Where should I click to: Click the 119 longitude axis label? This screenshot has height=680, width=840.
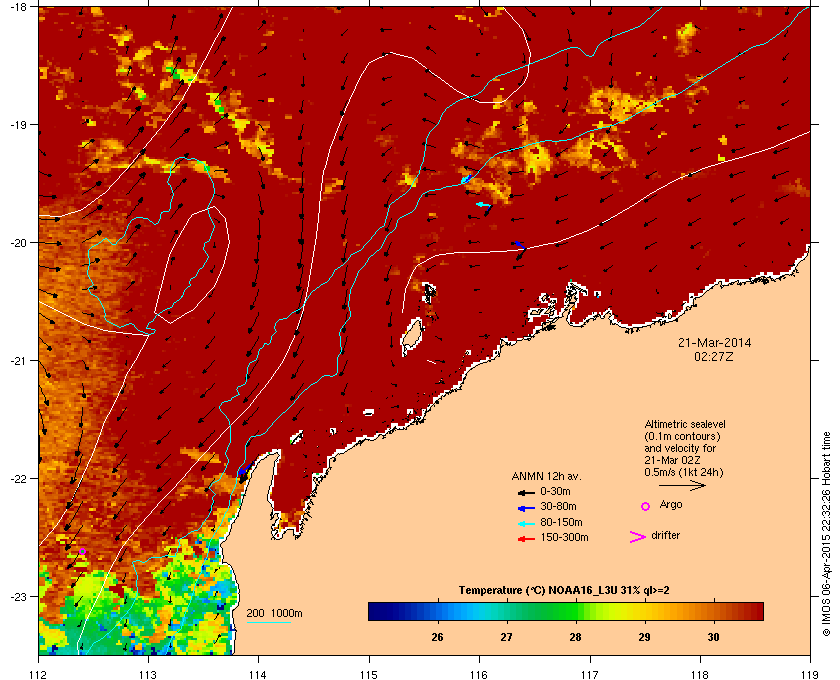coord(809,675)
